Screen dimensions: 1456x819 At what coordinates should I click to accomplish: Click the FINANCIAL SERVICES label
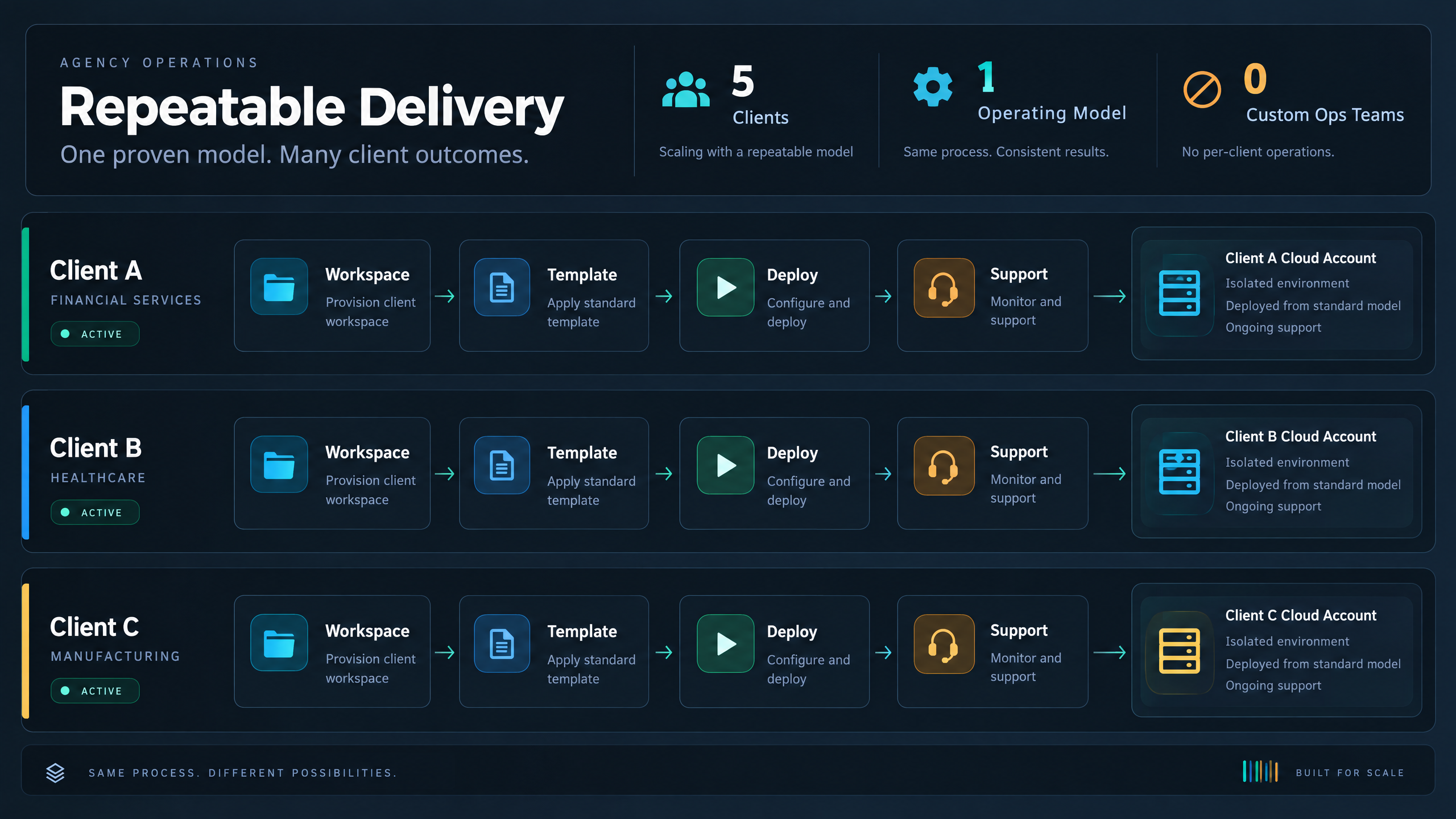(126, 300)
